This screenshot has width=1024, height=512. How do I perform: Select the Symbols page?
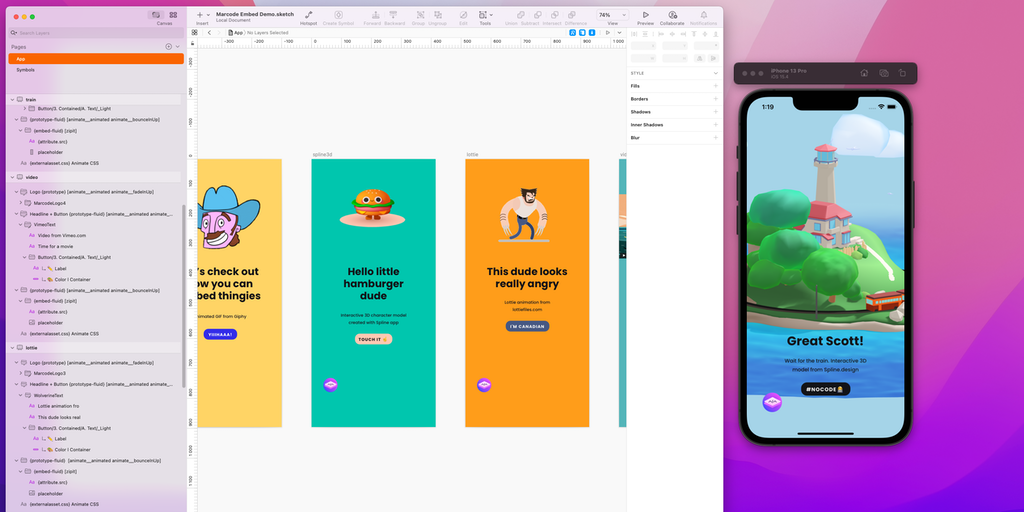point(25,70)
